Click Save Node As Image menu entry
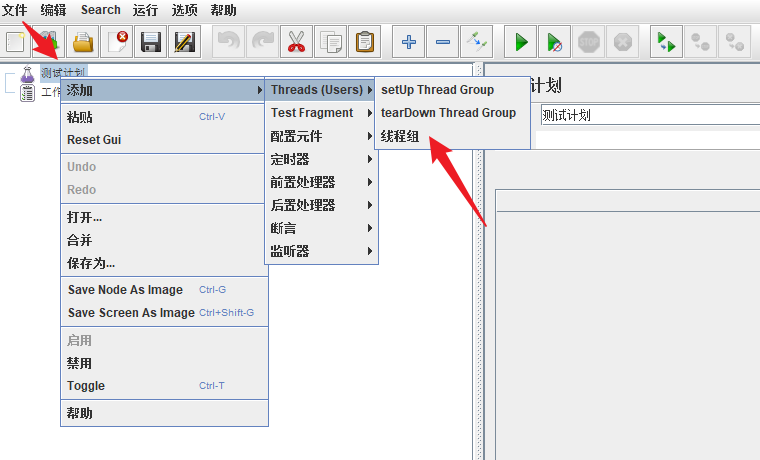This screenshot has width=760, height=460. (x=125, y=290)
